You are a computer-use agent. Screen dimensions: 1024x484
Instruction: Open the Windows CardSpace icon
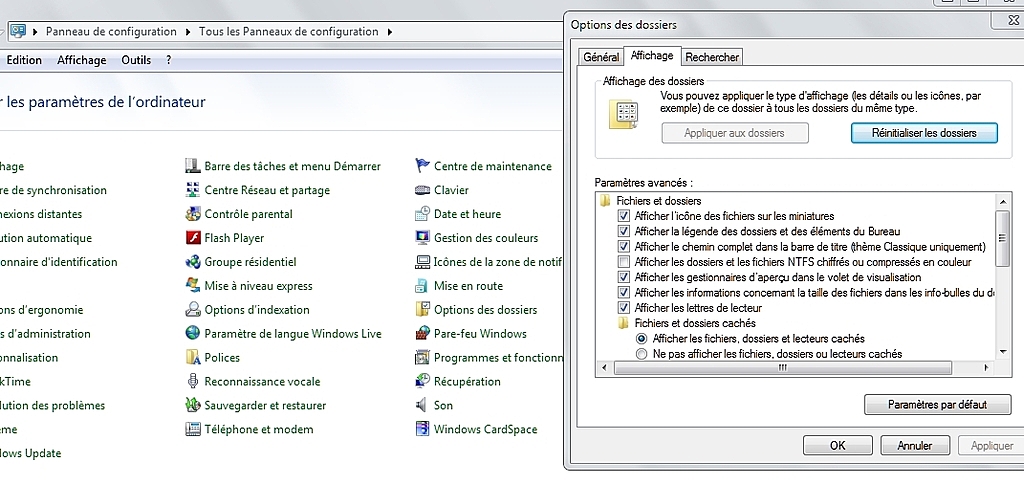pyautogui.click(x=423, y=429)
